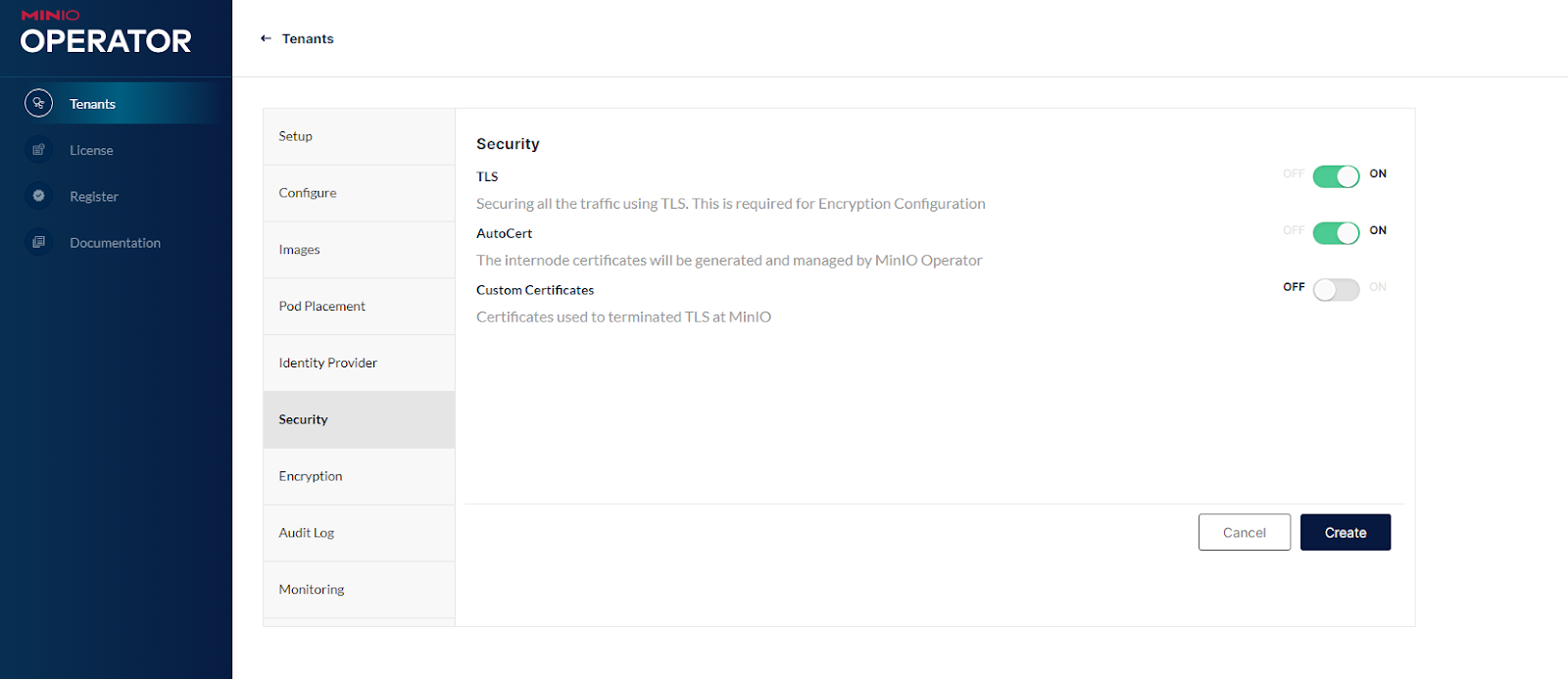Image resolution: width=1568 pixels, height=679 pixels.
Task: Click the License sidebar icon
Action: pyautogui.click(x=38, y=150)
